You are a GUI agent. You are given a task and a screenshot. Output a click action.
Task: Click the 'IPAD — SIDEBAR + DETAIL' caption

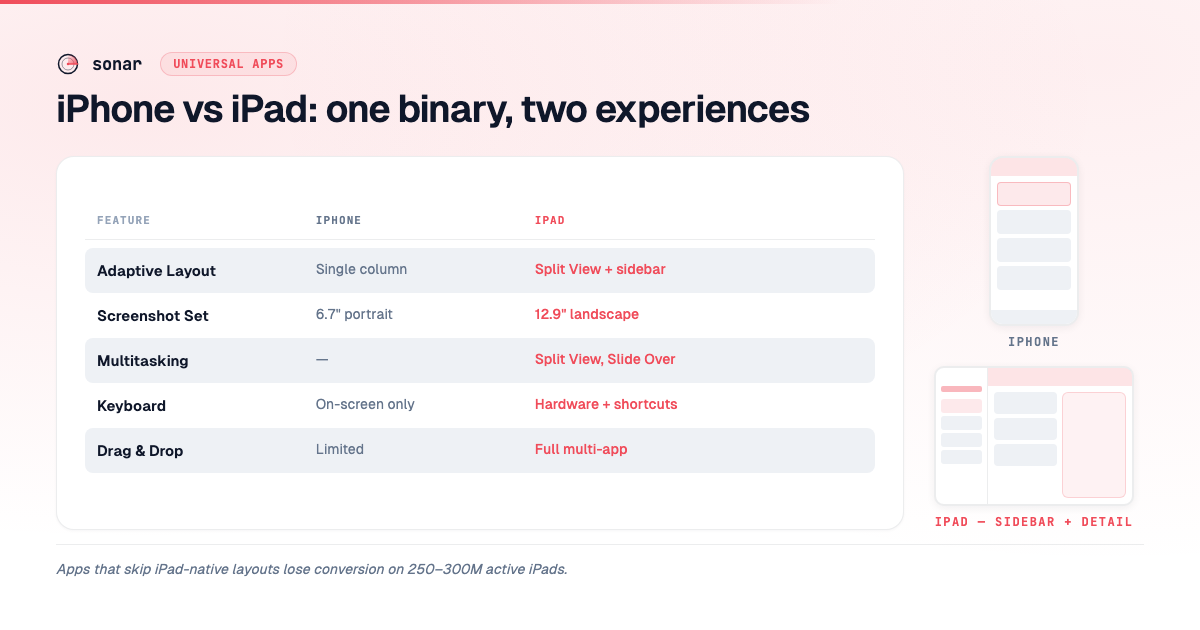(x=1034, y=522)
